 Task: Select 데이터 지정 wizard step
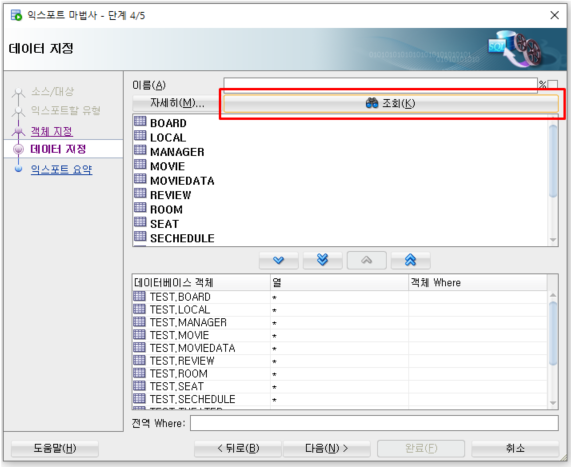(58, 149)
